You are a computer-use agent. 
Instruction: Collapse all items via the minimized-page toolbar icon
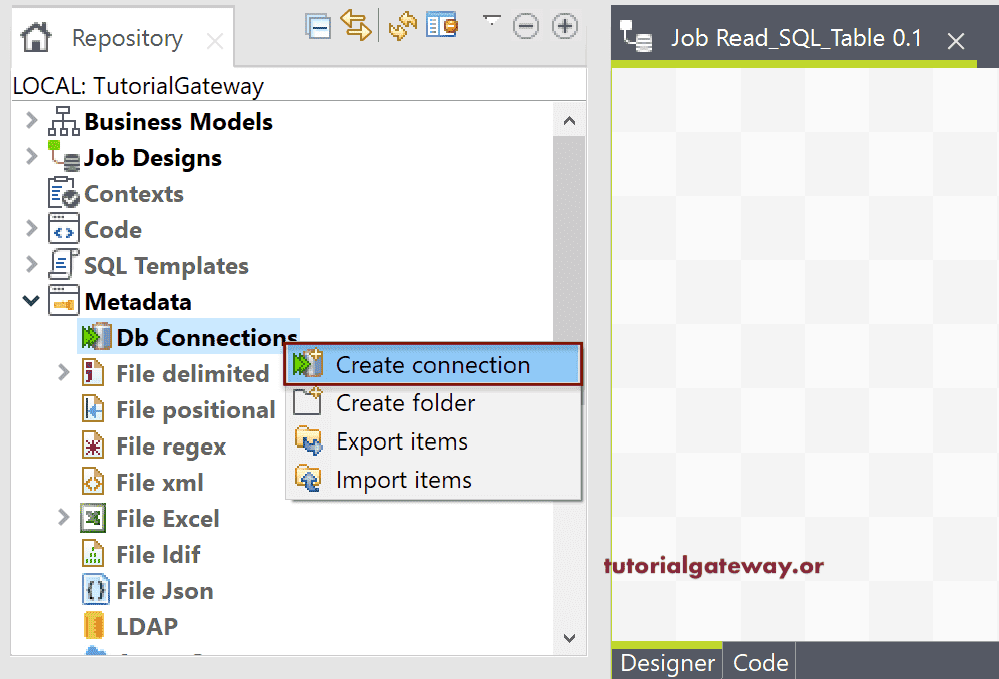[318, 27]
